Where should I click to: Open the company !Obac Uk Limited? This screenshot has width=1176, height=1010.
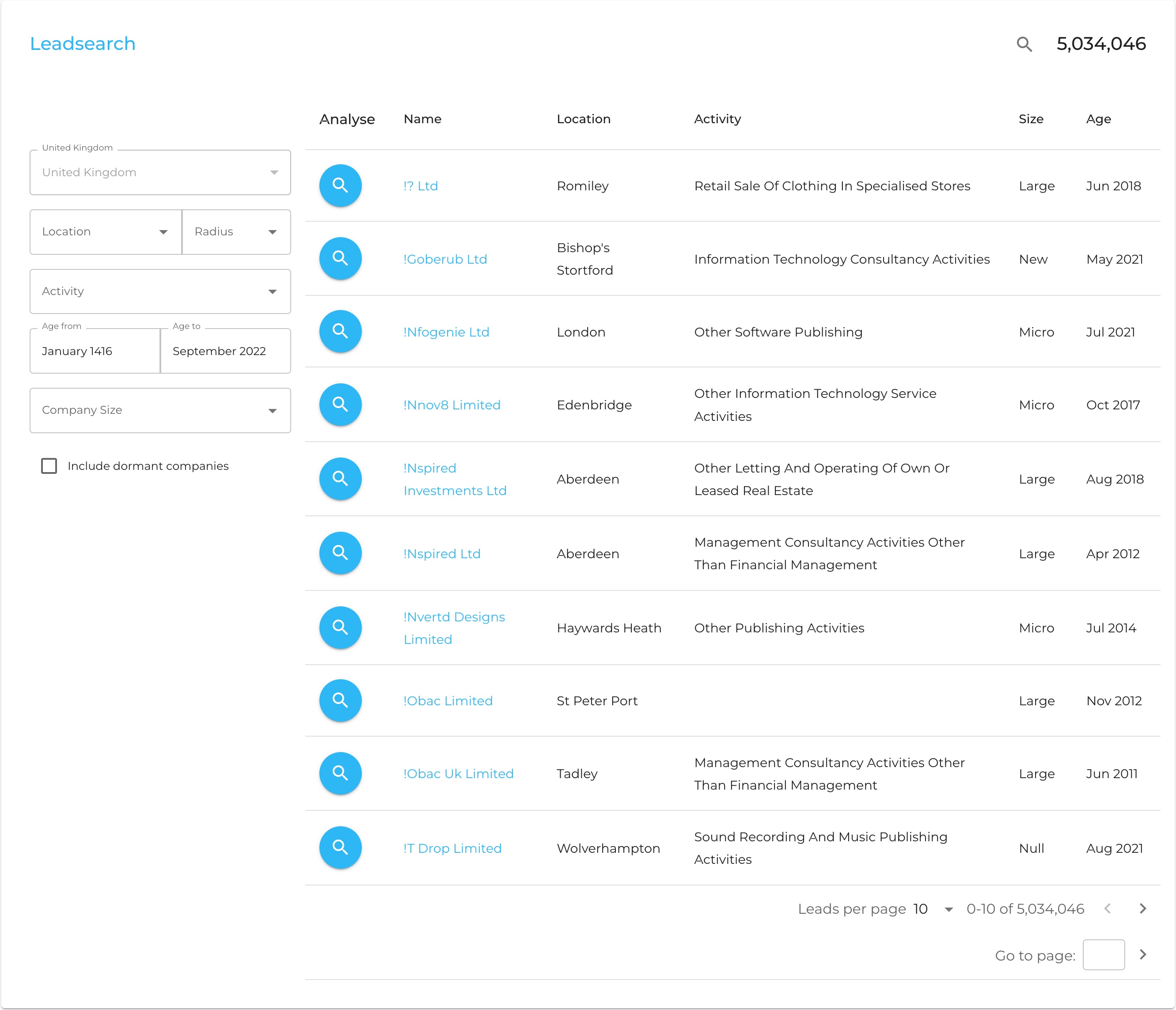click(459, 773)
